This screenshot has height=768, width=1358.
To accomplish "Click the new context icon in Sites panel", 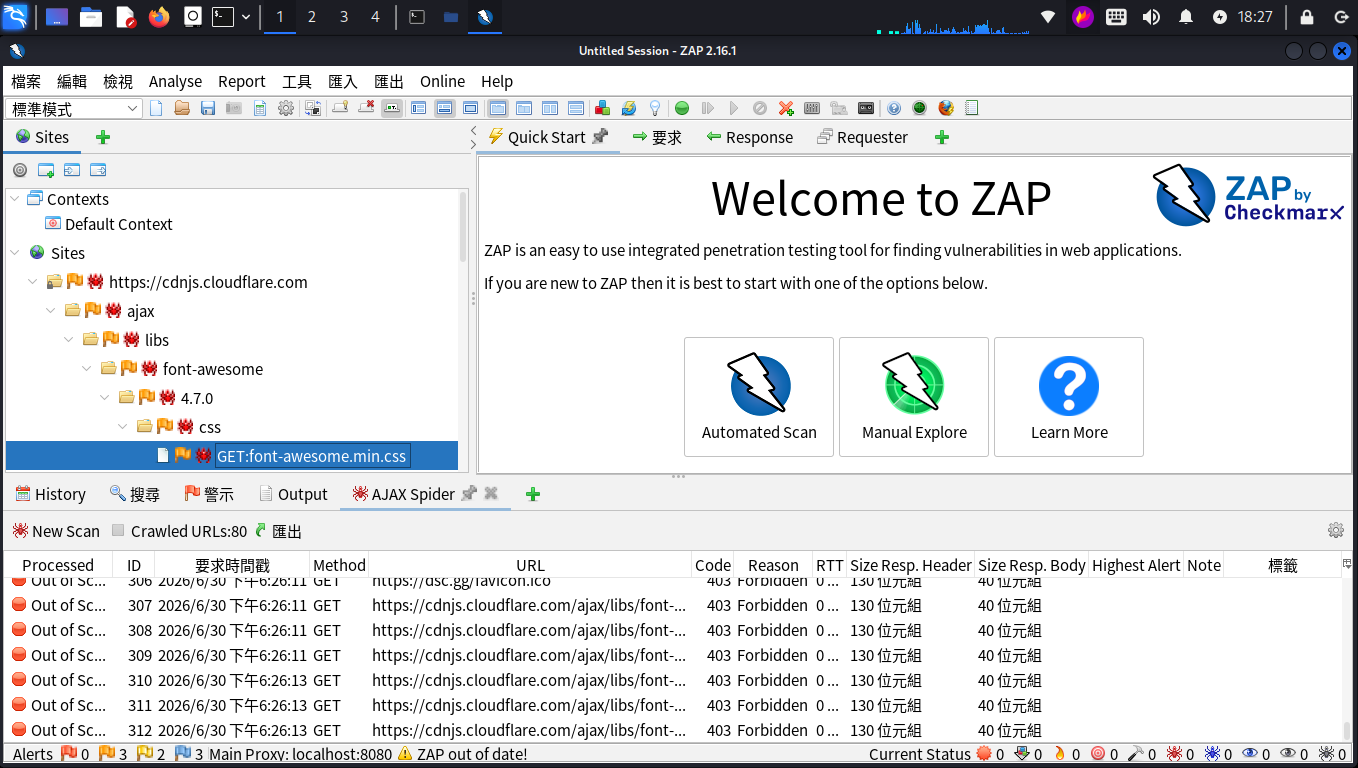I will coord(46,170).
